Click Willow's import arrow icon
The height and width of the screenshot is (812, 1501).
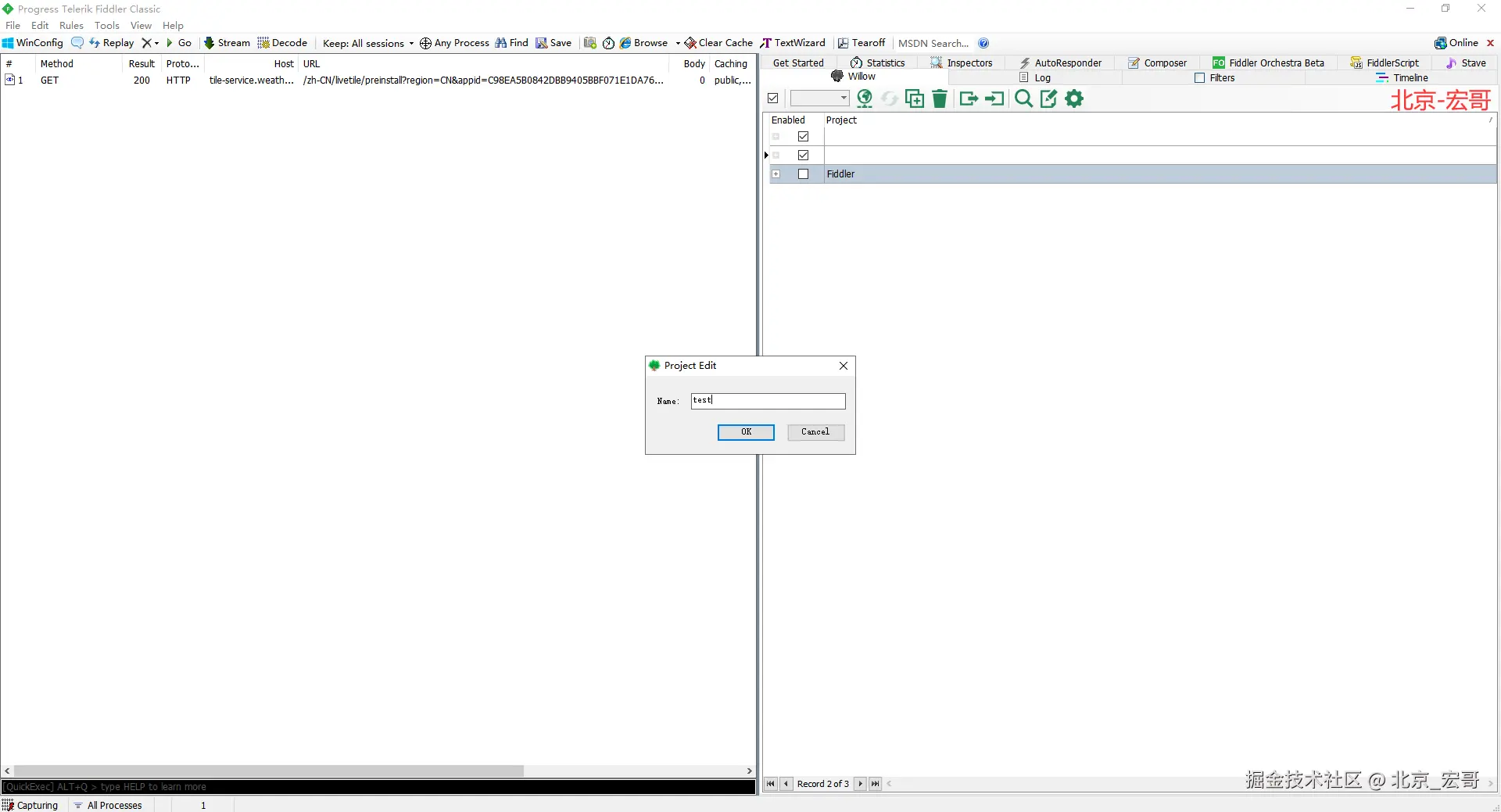994,98
